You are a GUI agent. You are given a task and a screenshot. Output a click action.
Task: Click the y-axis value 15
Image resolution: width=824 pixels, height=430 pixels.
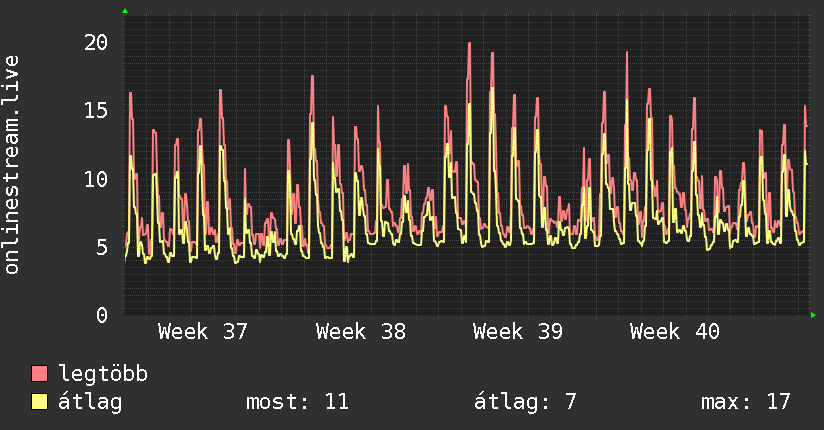click(x=96, y=111)
